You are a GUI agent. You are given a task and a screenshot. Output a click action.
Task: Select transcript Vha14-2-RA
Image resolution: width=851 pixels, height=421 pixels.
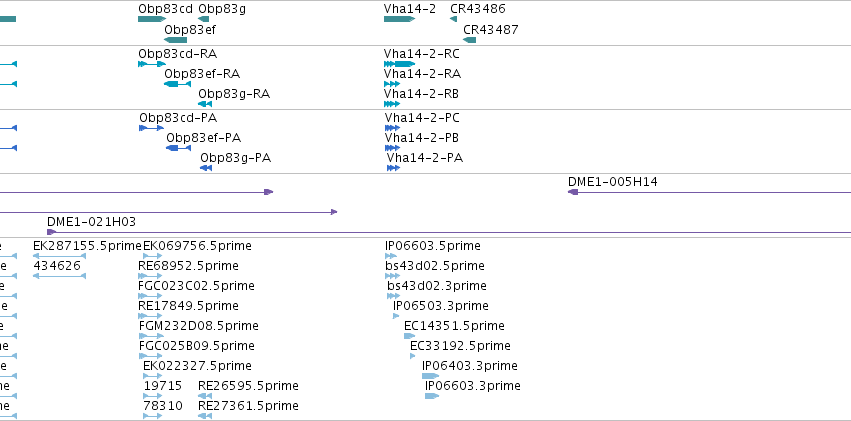point(392,84)
